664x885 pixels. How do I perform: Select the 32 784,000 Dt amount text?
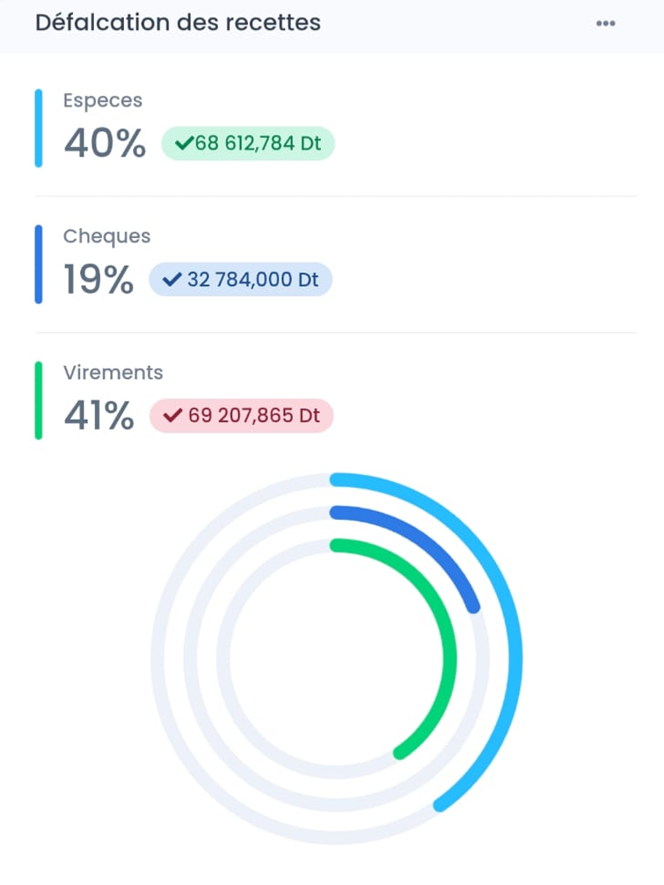(x=253, y=280)
